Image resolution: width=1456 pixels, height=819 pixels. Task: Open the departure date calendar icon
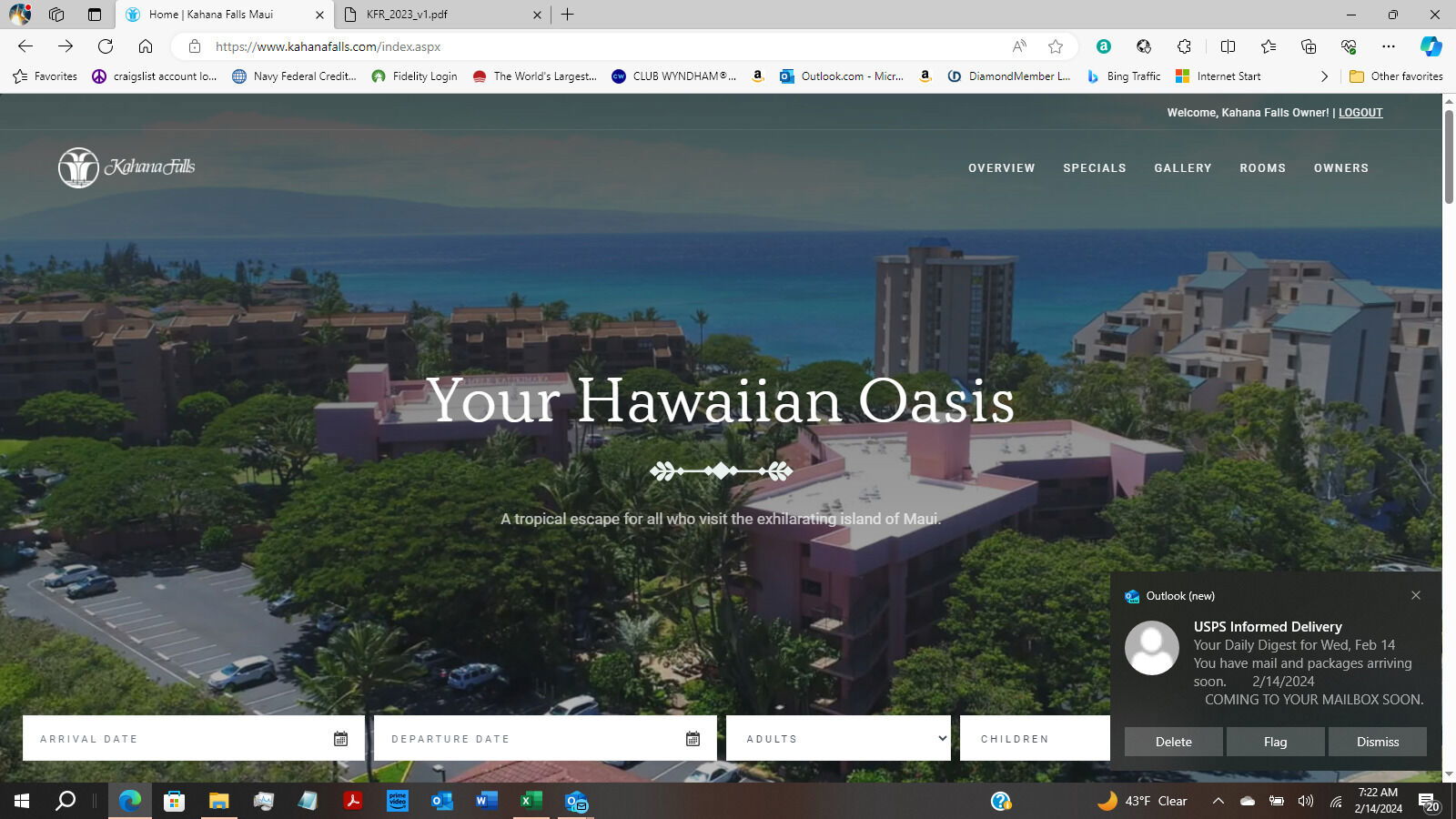(693, 739)
